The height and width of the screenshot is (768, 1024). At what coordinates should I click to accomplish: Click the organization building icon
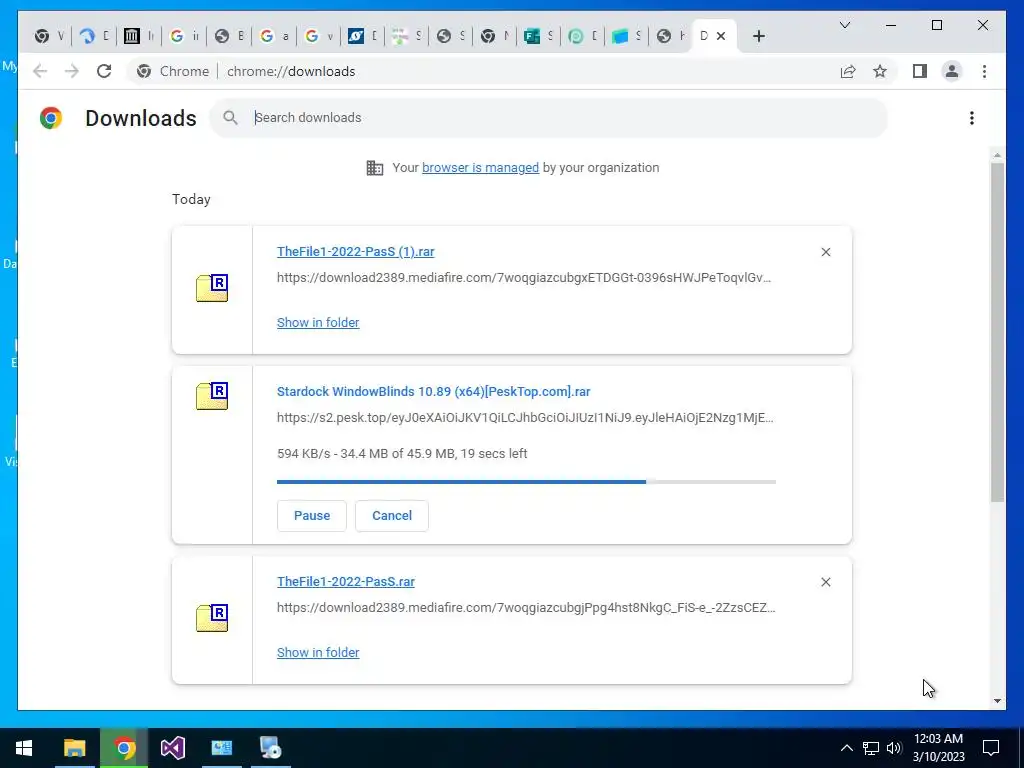375,168
